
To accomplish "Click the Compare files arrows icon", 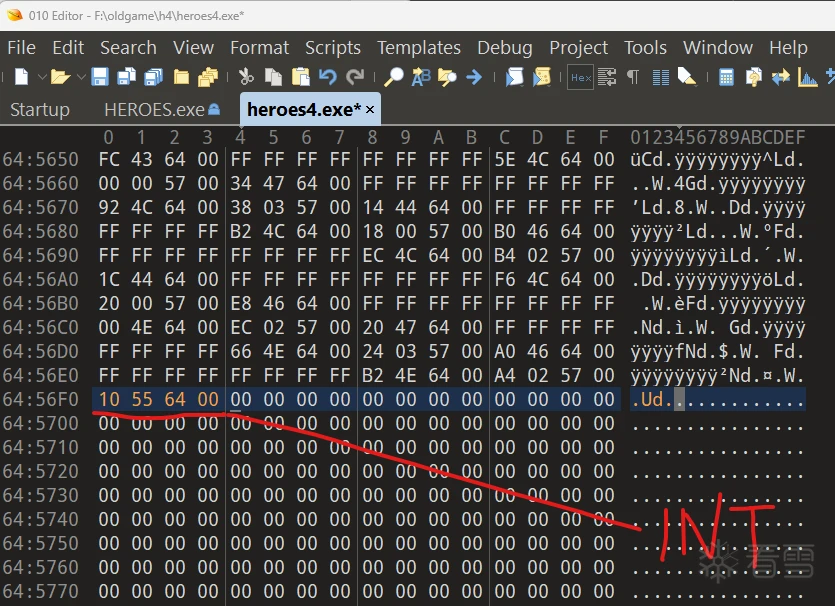I will point(781,78).
